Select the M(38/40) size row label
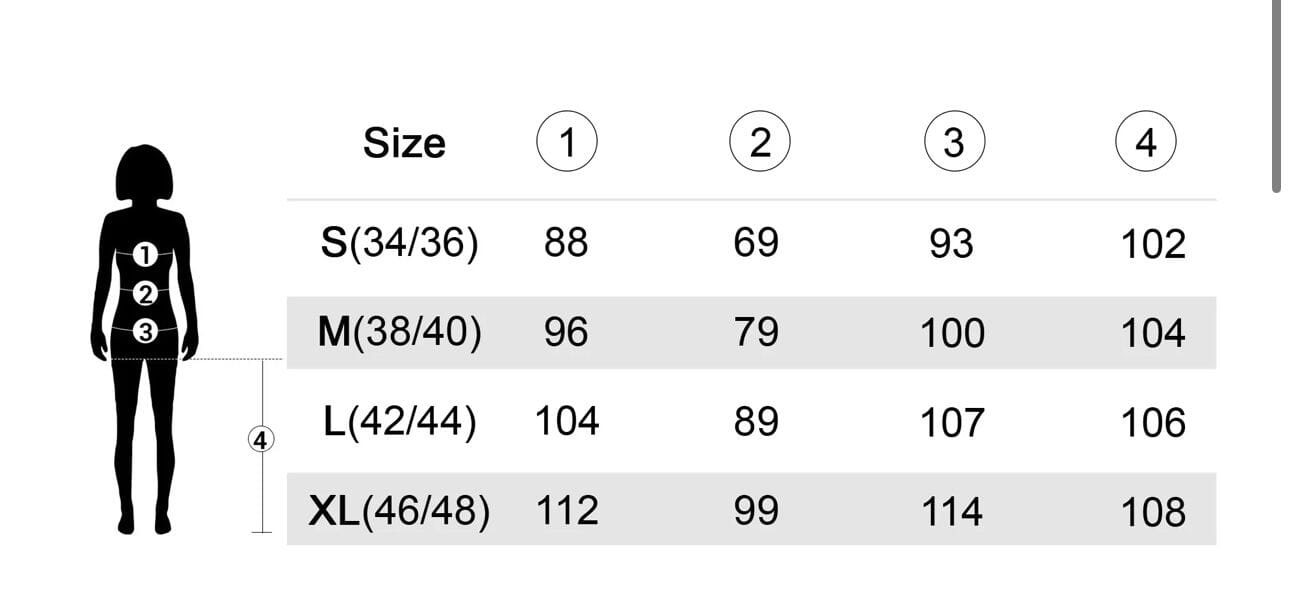This screenshot has height=613, width=1290. 400,332
